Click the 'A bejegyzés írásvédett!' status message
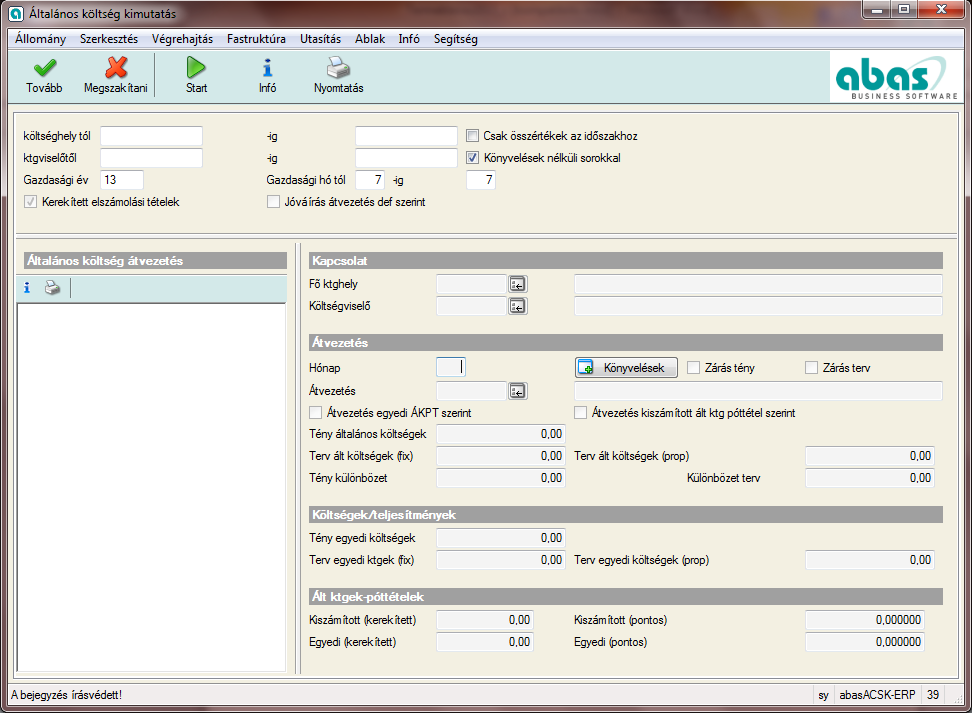Screen dimensions: 972x713 [66, 695]
